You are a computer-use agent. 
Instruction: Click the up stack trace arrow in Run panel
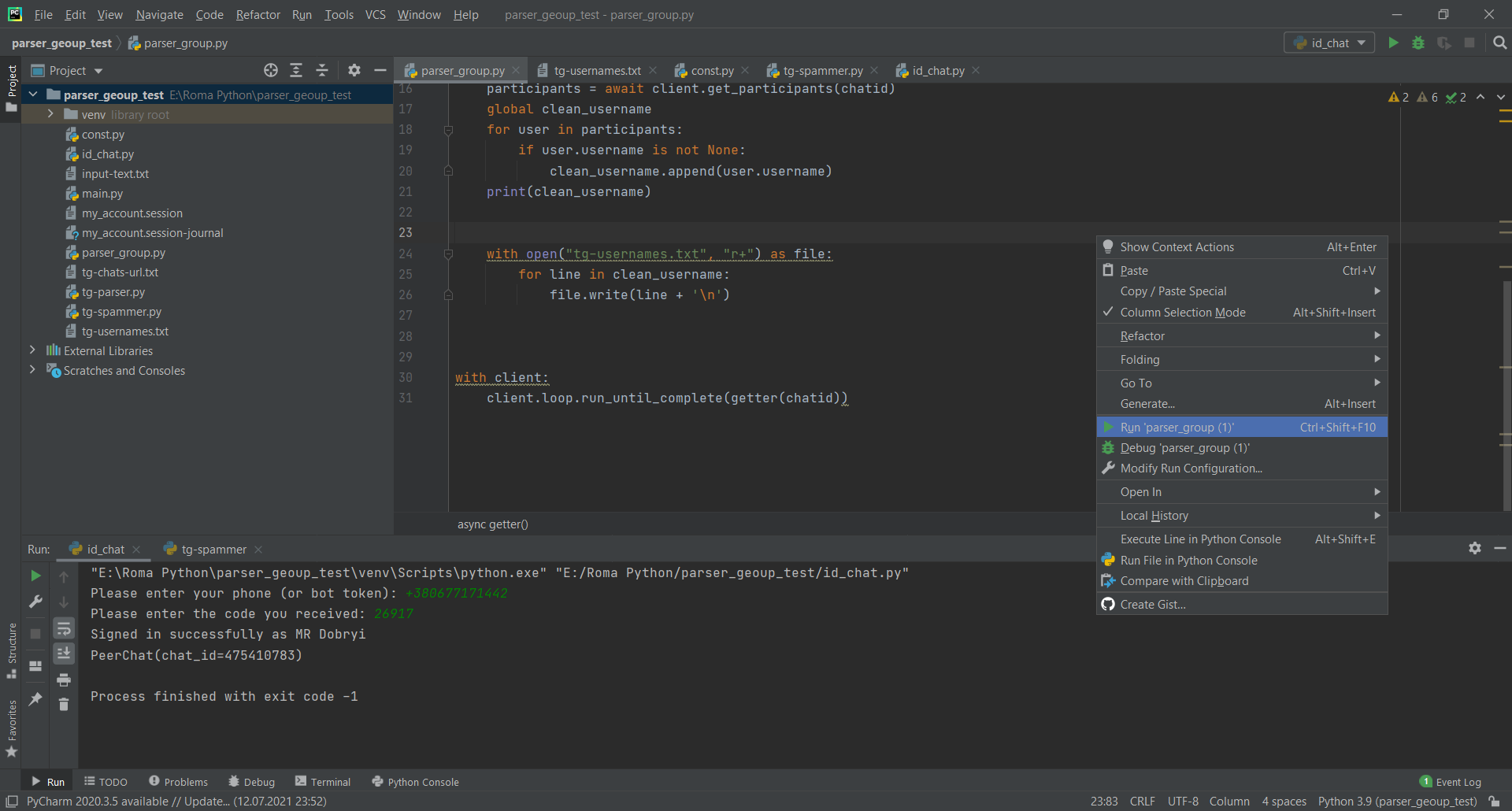64,576
